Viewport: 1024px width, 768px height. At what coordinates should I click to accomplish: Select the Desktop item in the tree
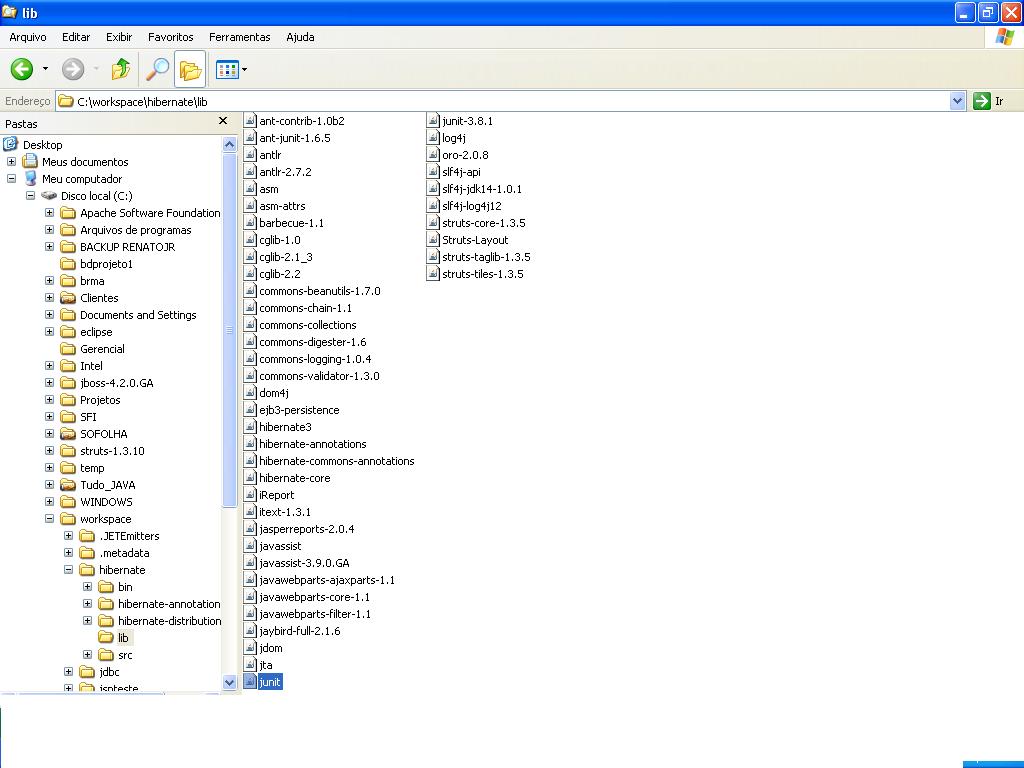(42, 144)
